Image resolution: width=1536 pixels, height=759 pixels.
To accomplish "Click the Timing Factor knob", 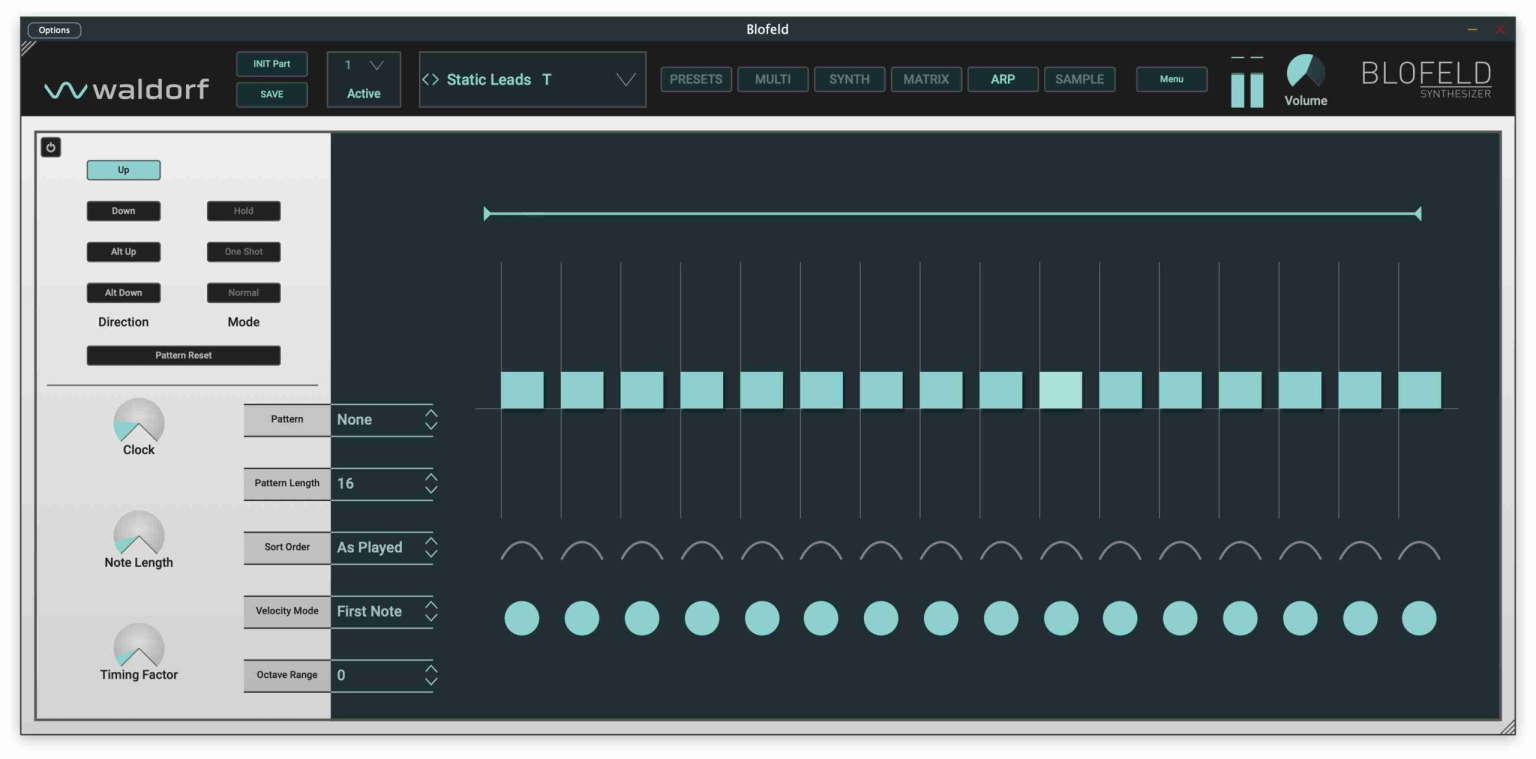I will click(138, 646).
